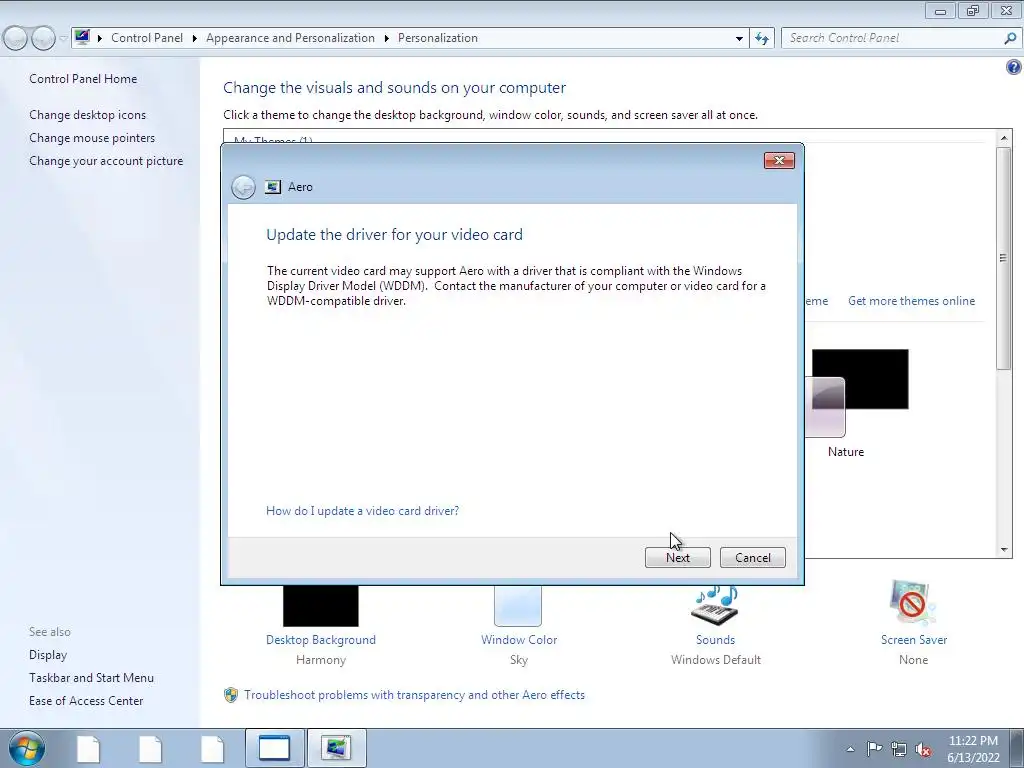Click Next in the Aero dialog

click(677, 558)
